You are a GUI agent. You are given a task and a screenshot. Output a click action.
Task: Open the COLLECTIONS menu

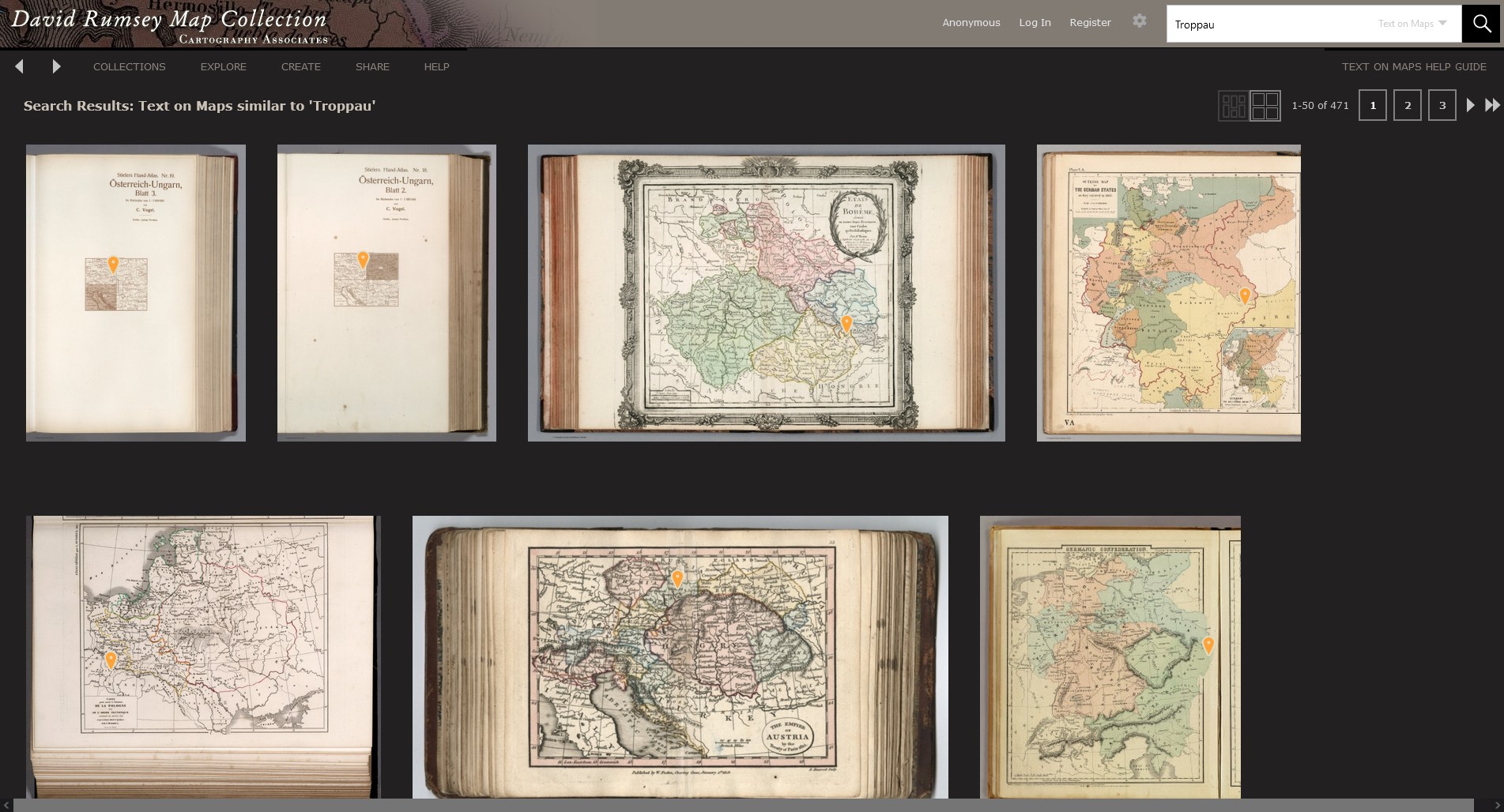(x=130, y=66)
